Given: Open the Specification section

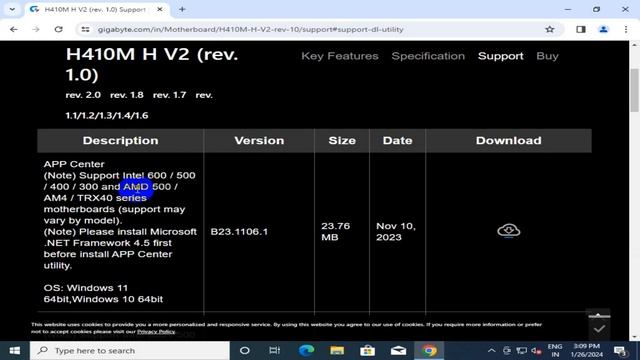Looking at the screenshot, I should (x=428, y=56).
